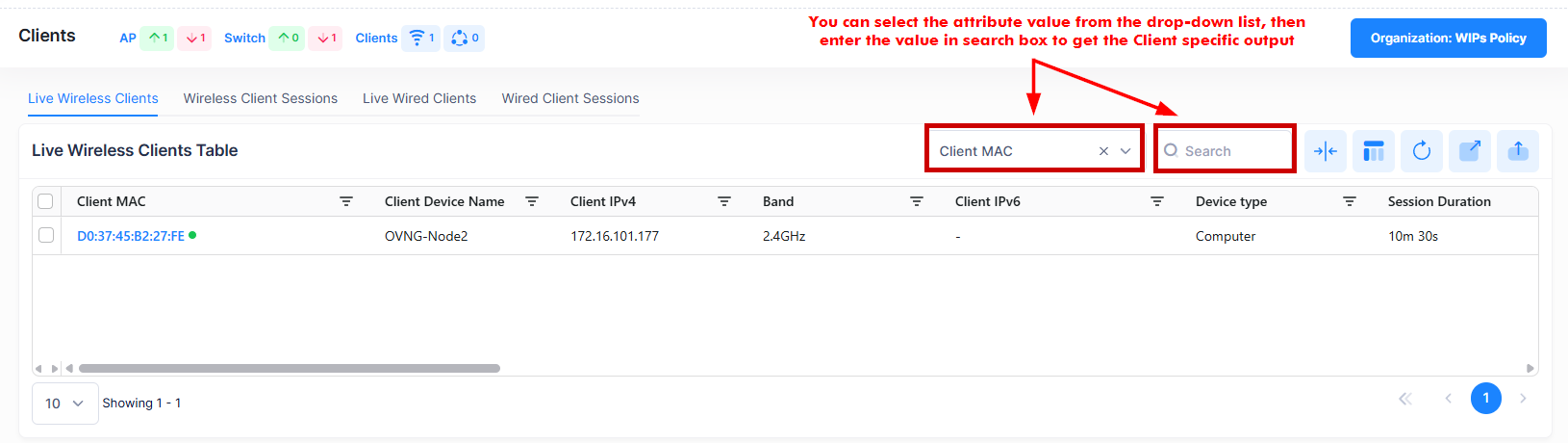Tick the checkbox for D0:37:45:B2:27:FE row

coord(45,236)
